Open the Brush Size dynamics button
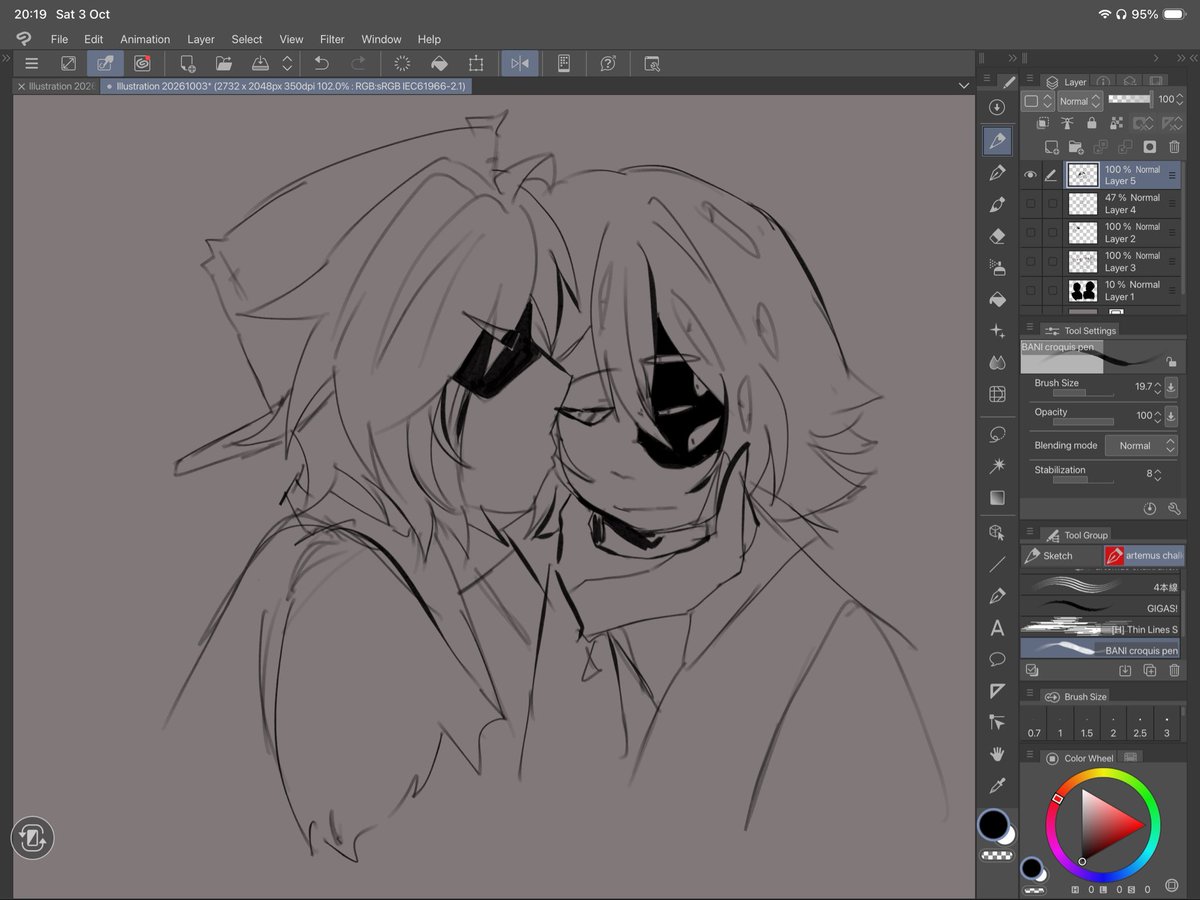 [1171, 387]
